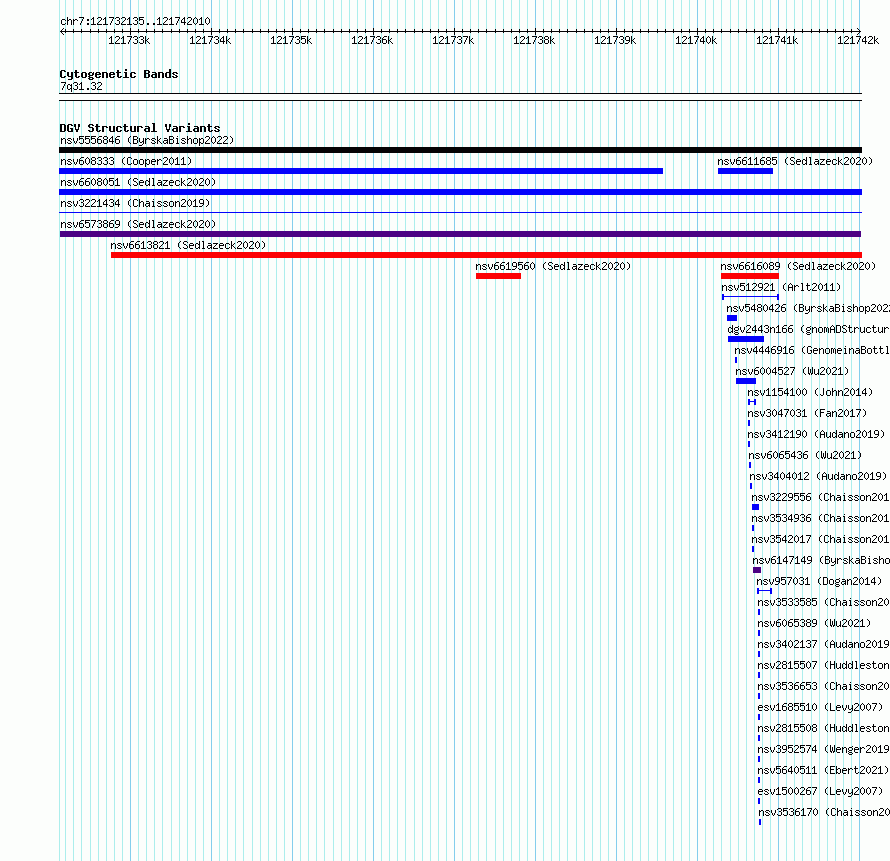Open variant nsv3404012 (Audano2019) label
Image resolution: width=890 pixels, height=861 pixels.
(818, 476)
